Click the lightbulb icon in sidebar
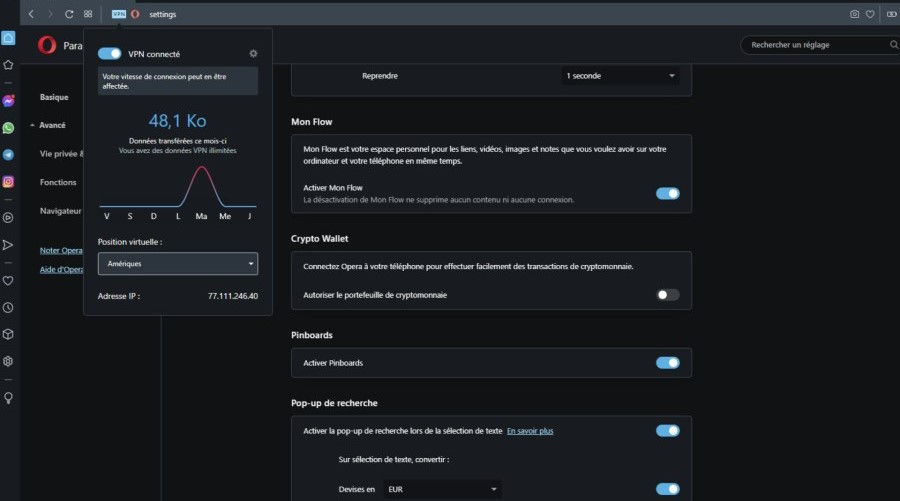 pos(8,398)
